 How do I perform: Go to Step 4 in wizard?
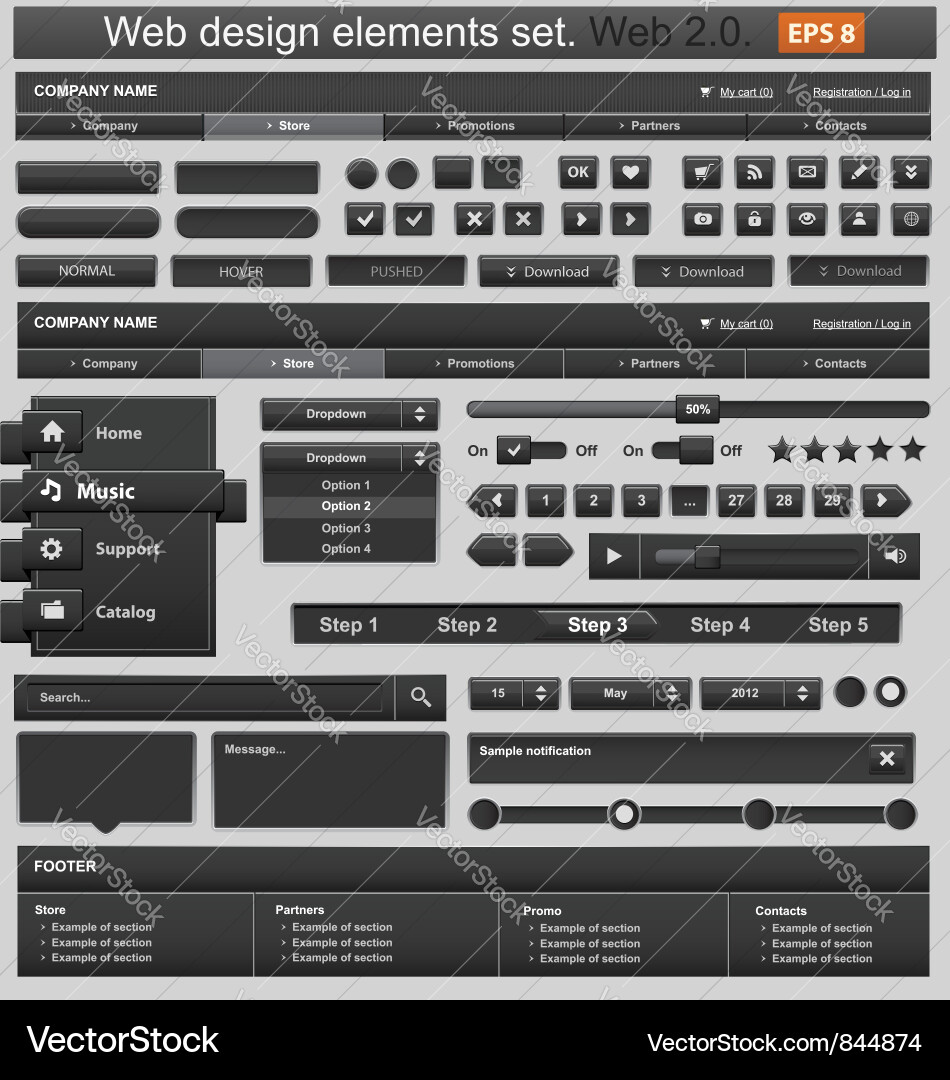tap(720, 625)
